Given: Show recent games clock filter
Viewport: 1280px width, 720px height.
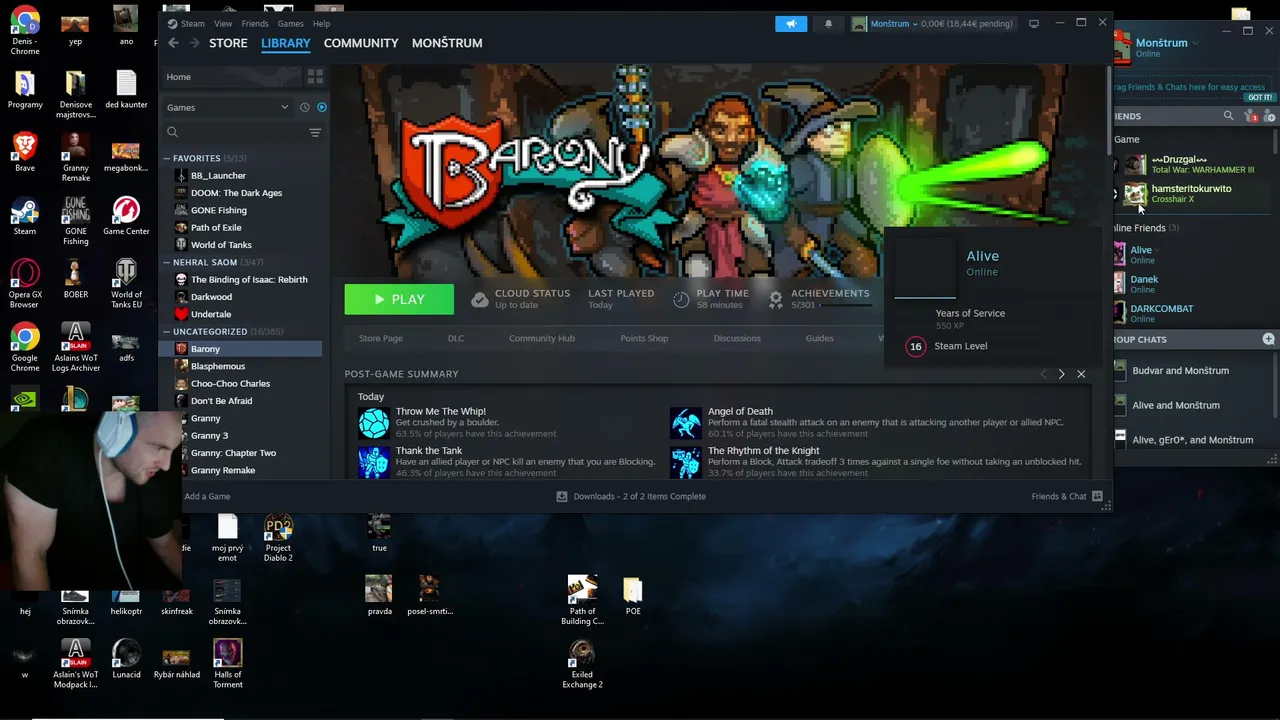Looking at the screenshot, I should coord(305,107).
